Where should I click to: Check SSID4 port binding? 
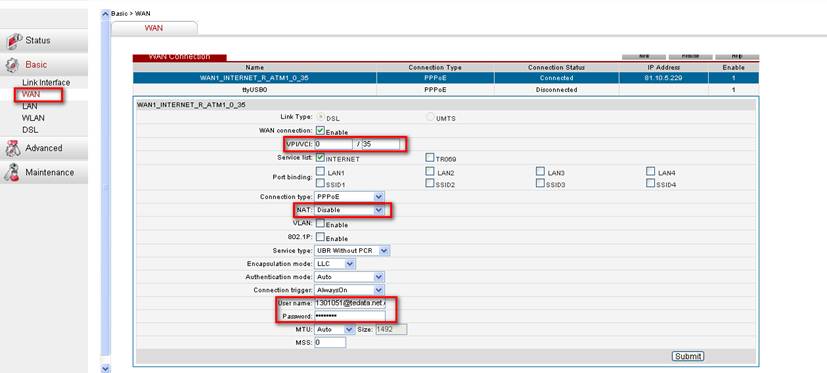(x=650, y=183)
